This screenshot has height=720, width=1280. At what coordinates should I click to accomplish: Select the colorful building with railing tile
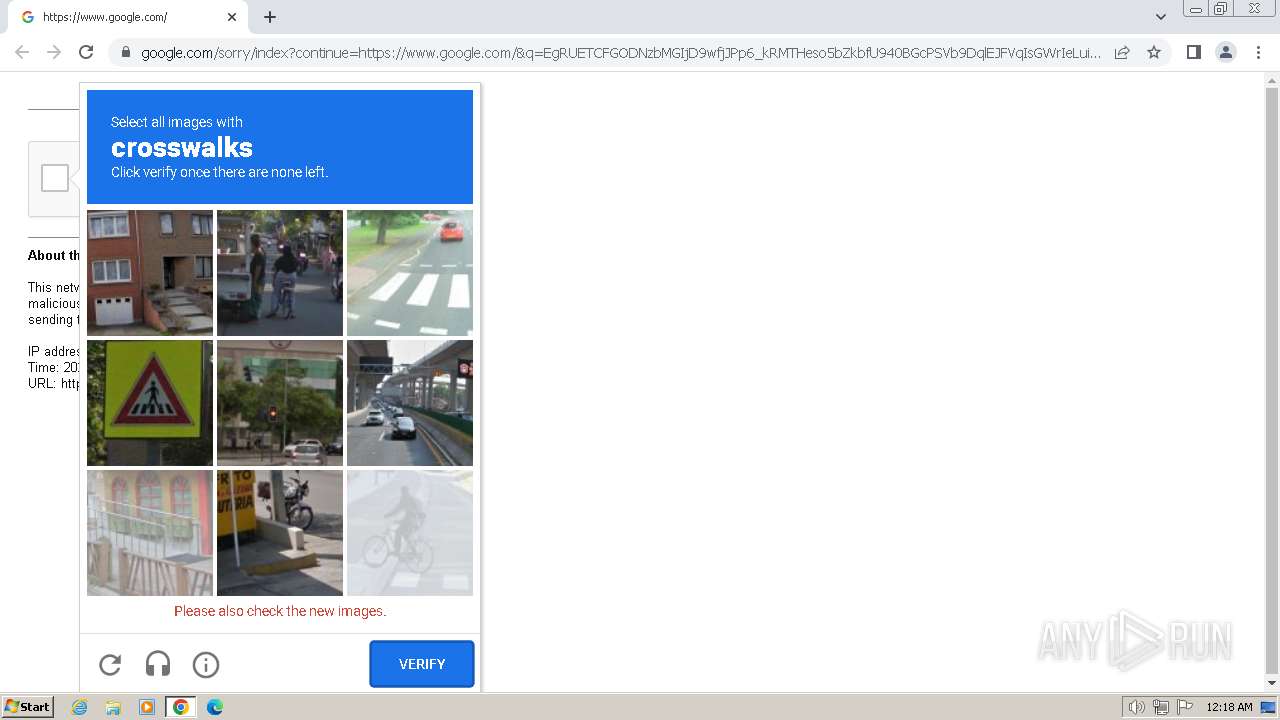[x=150, y=533]
